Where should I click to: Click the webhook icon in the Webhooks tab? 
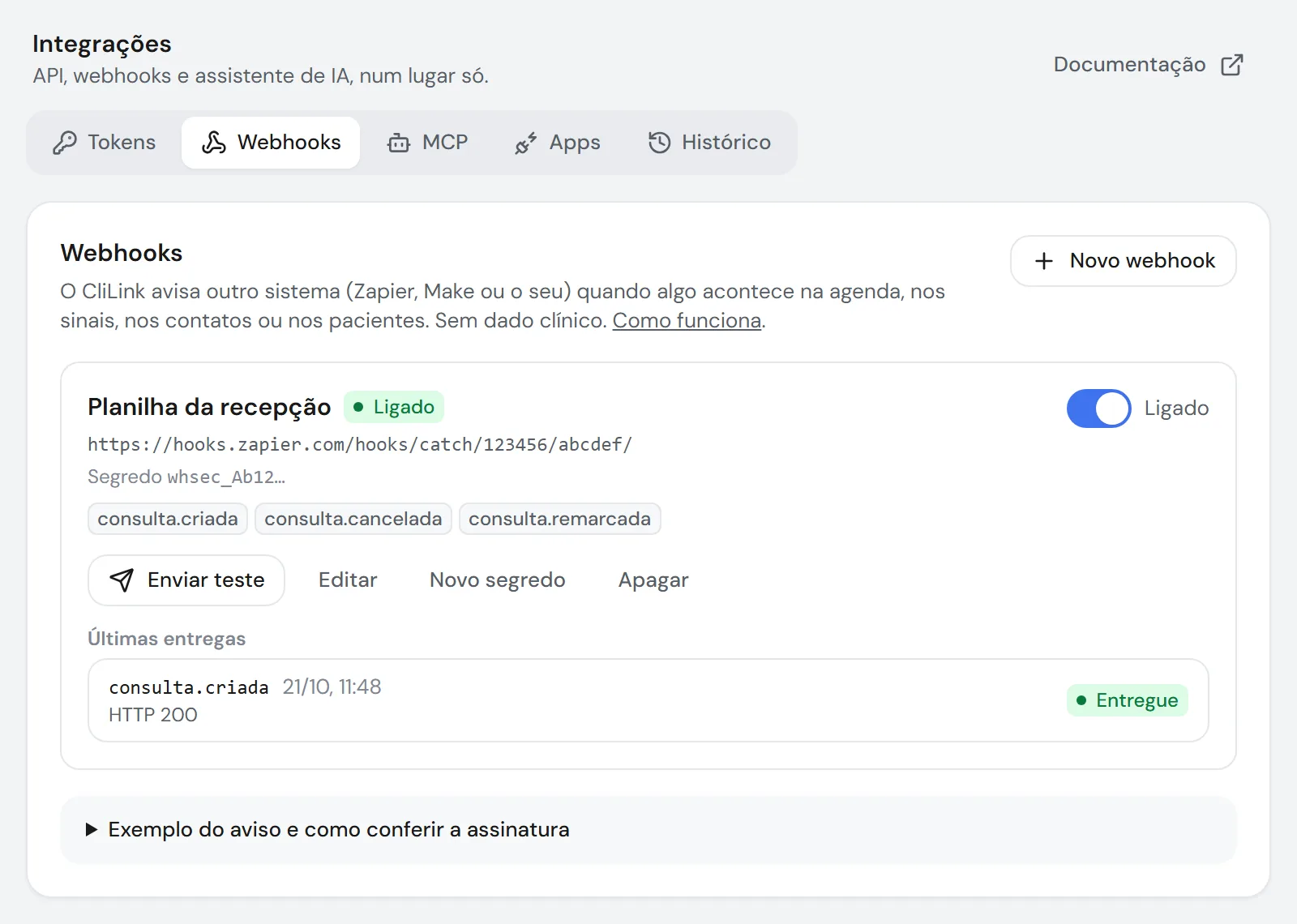(214, 143)
